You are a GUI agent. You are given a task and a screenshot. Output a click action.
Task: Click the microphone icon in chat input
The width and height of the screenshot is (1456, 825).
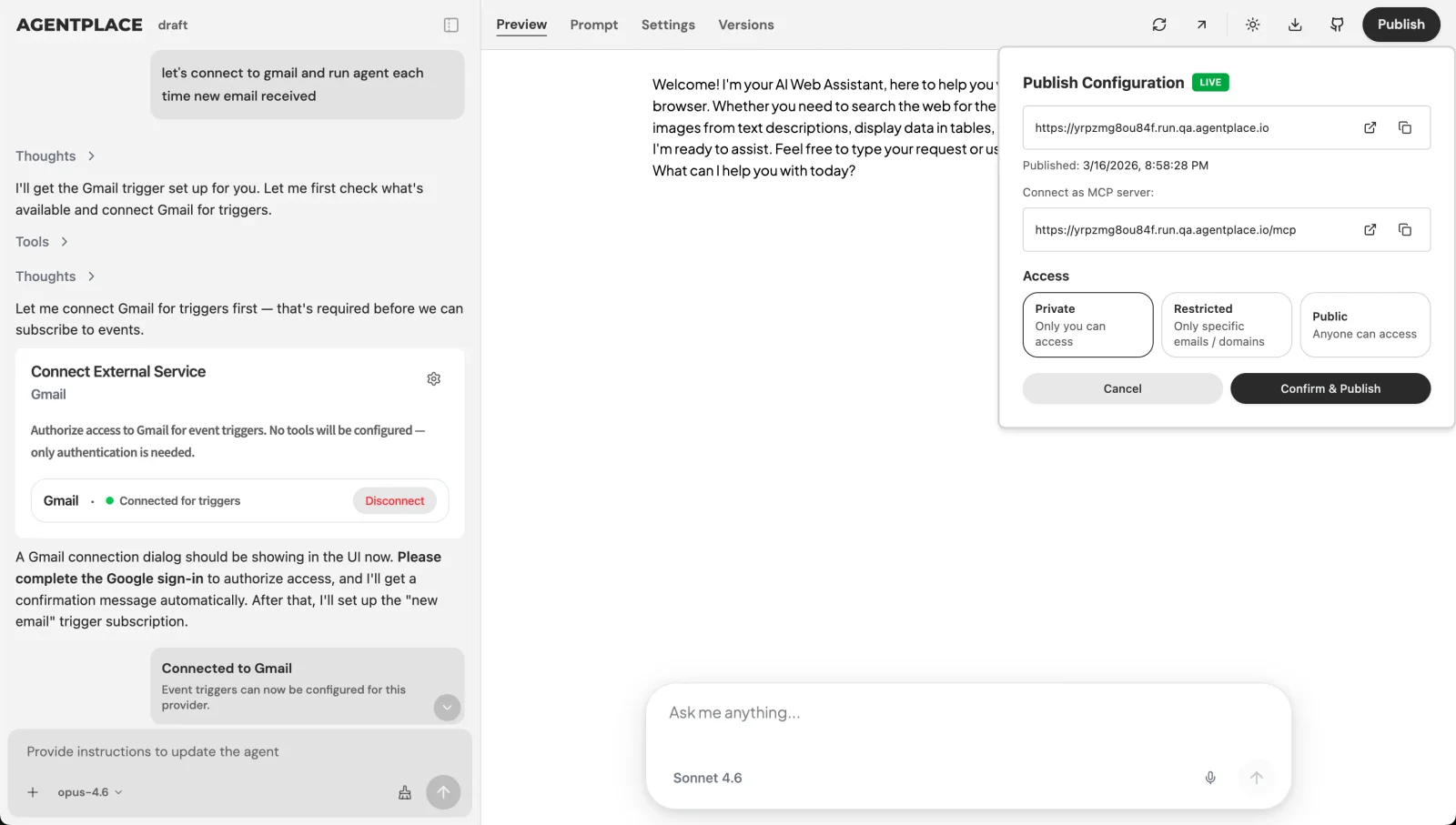point(1210,778)
